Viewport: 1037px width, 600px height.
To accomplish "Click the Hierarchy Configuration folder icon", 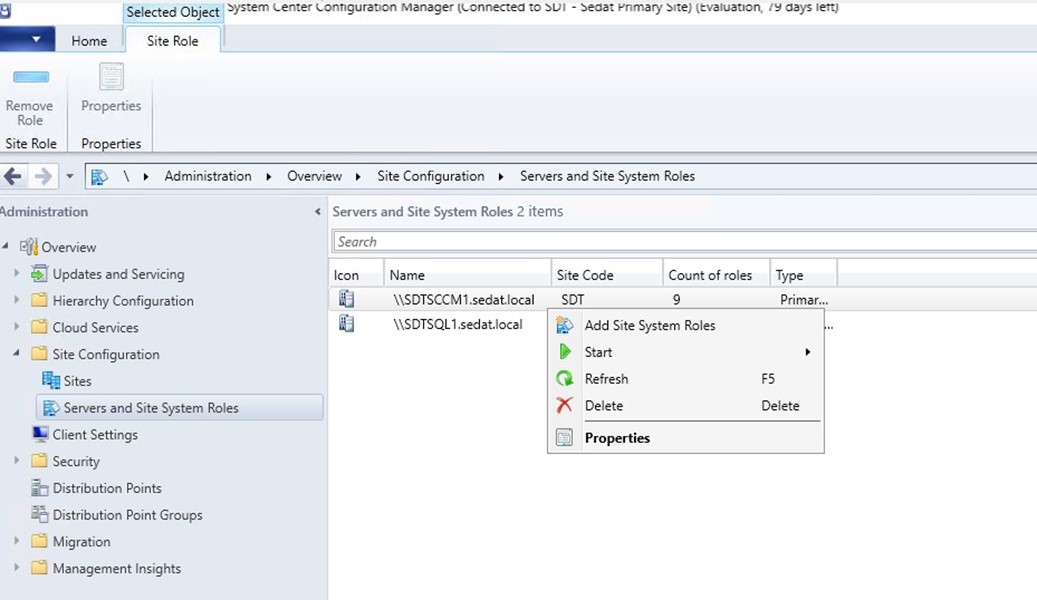I will [40, 300].
